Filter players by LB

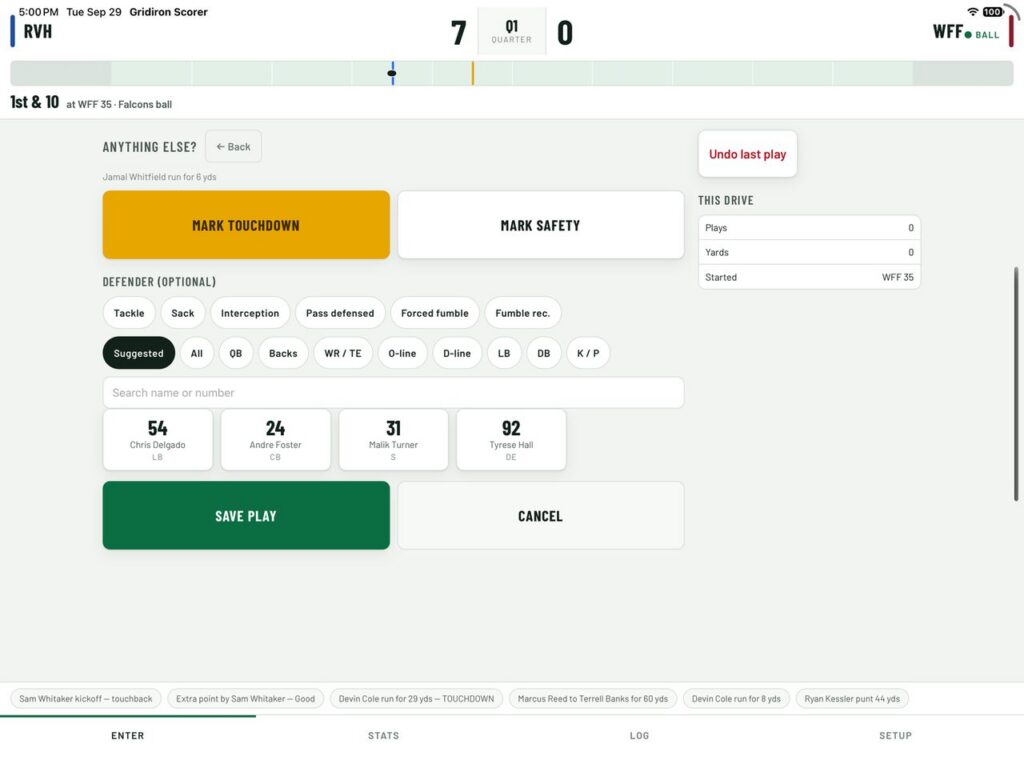(504, 353)
